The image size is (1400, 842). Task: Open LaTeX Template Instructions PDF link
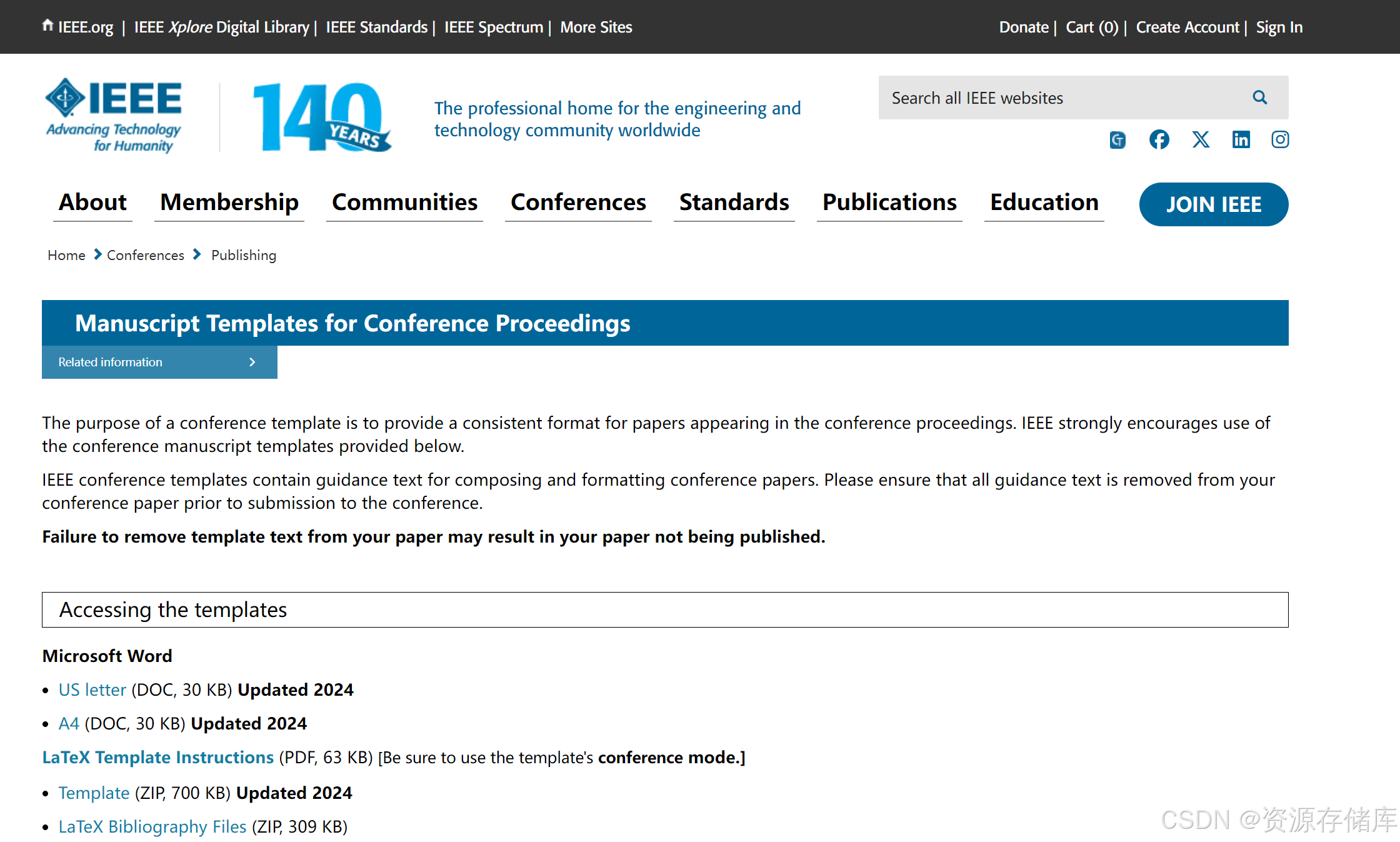pos(157,757)
